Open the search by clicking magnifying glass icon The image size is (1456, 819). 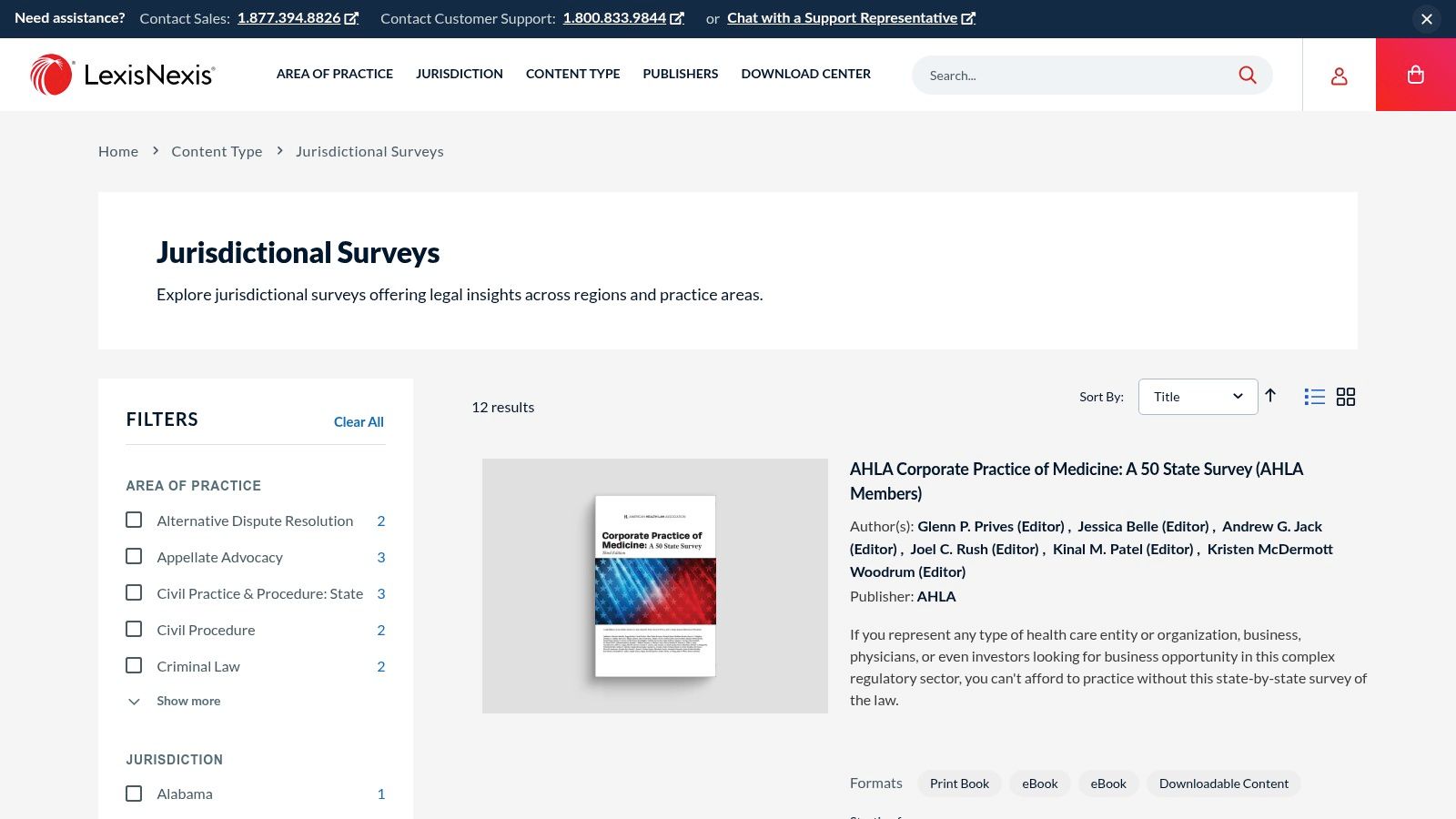coord(1248,75)
